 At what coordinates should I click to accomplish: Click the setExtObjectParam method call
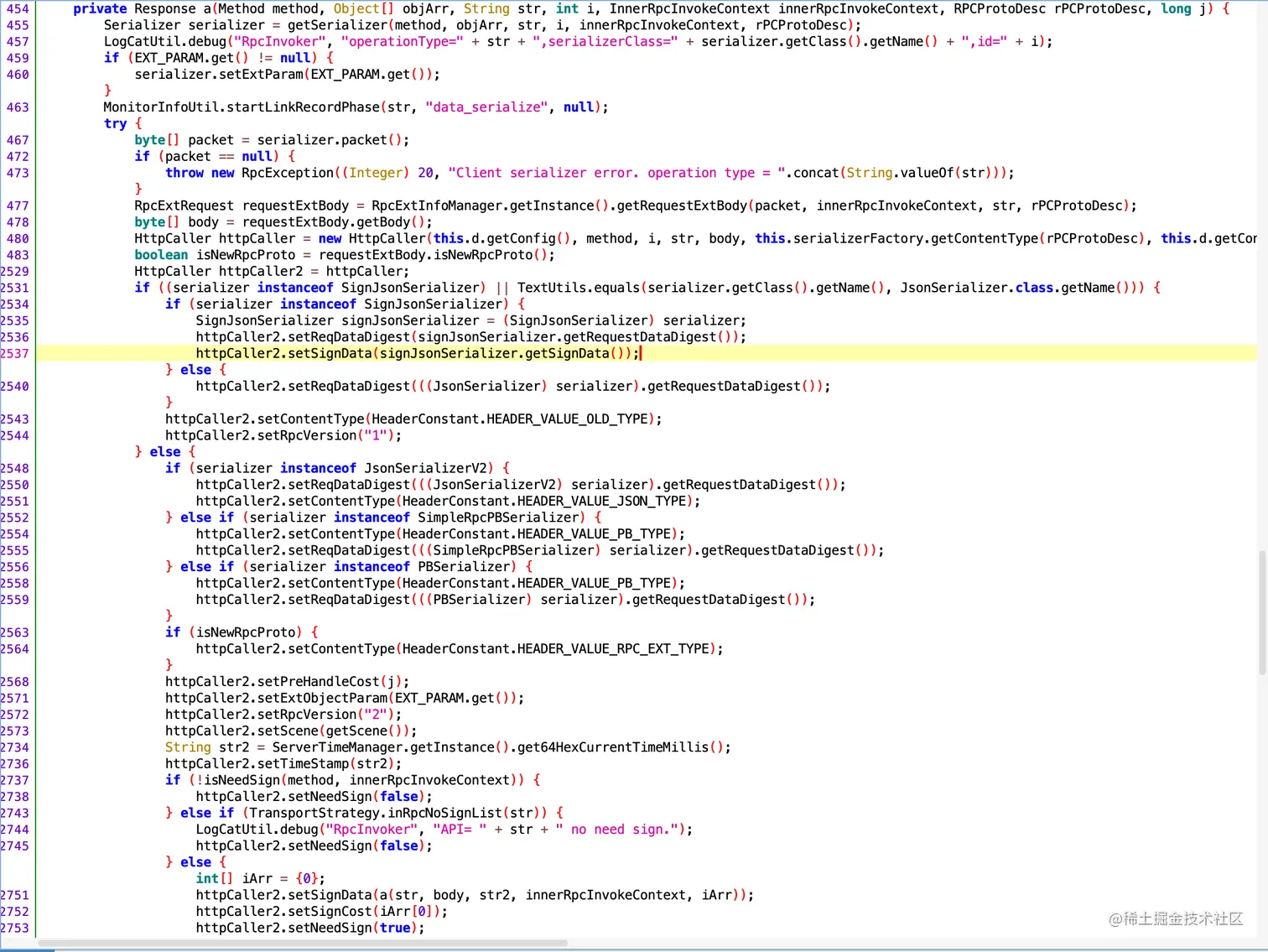click(323, 698)
